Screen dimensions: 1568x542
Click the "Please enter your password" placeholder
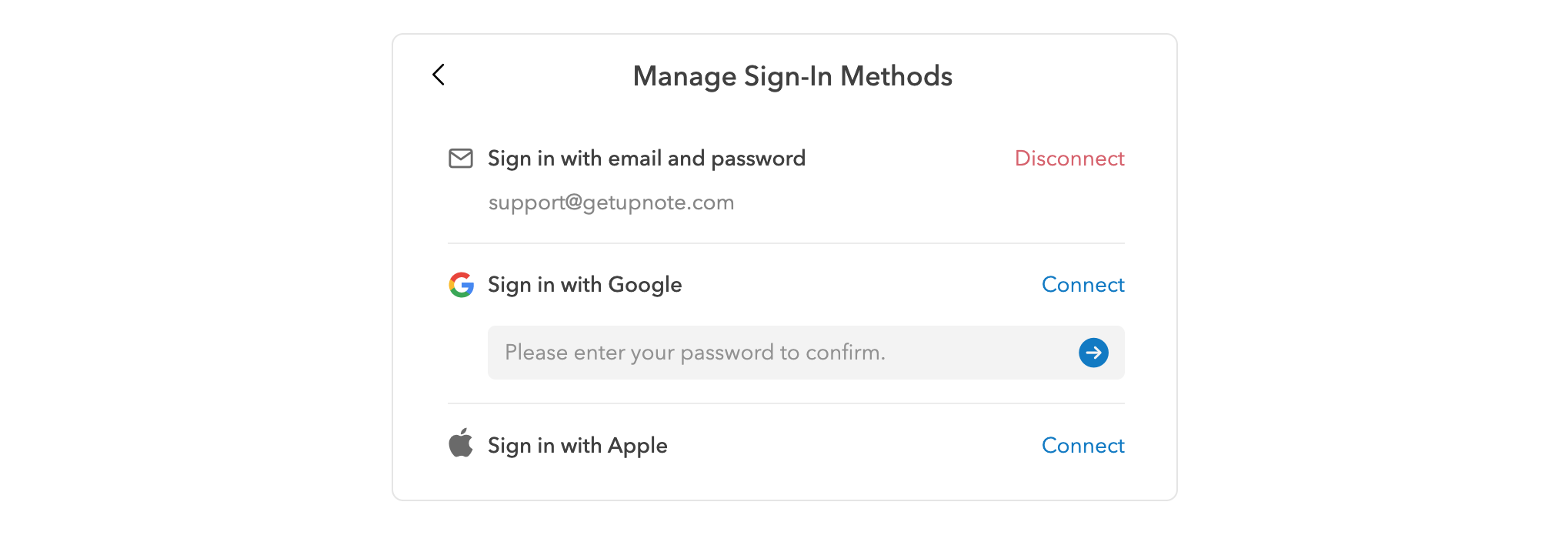[695, 353]
